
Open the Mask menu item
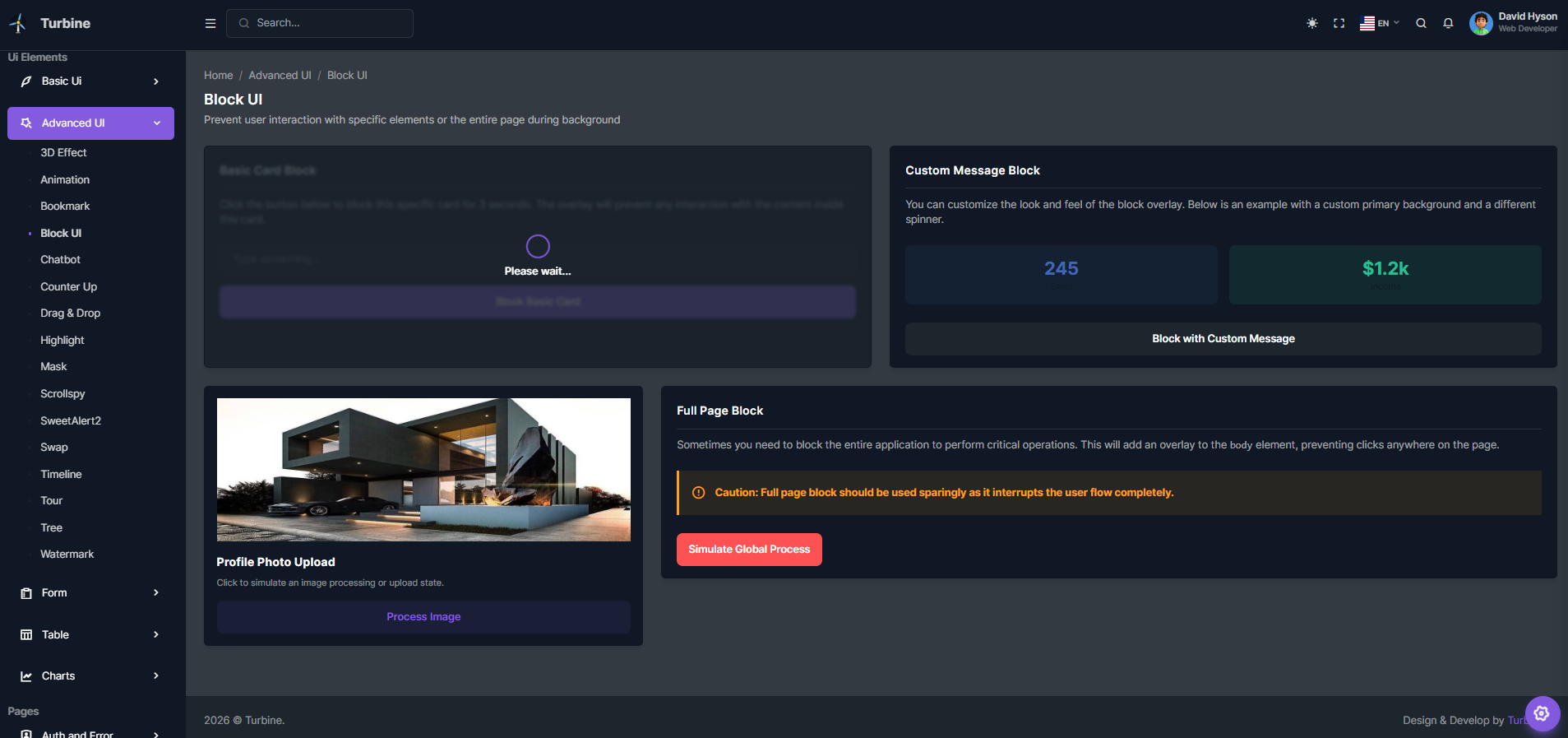53,367
